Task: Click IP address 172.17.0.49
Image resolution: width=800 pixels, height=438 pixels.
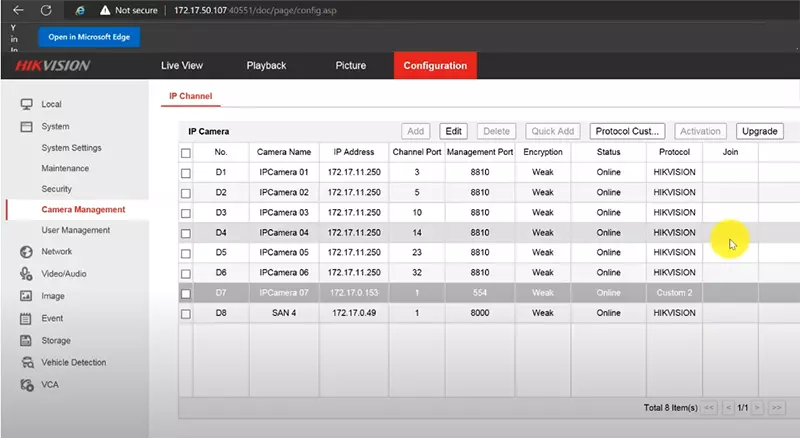Action: (x=354, y=313)
